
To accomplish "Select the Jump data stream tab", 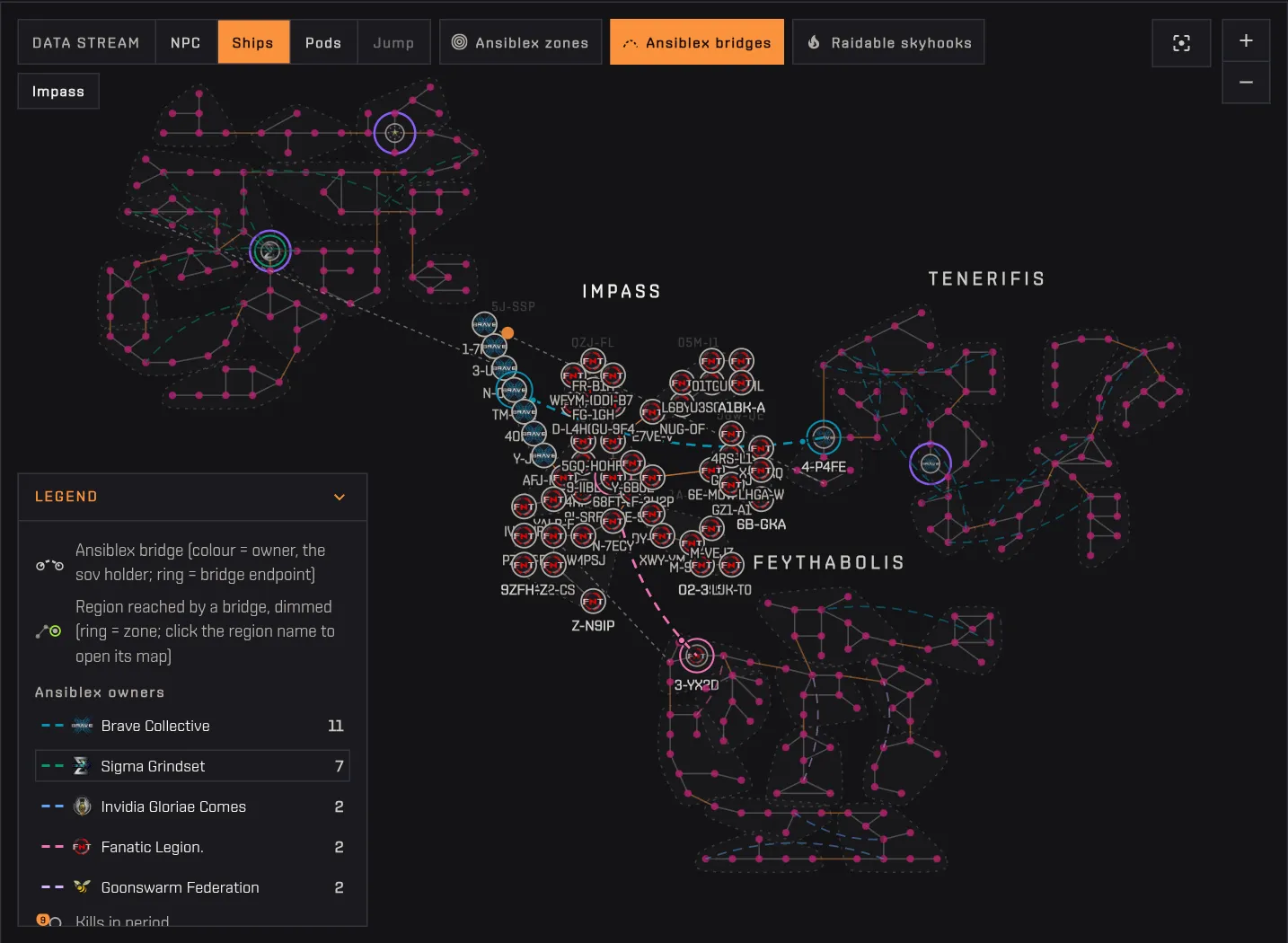I will [393, 42].
